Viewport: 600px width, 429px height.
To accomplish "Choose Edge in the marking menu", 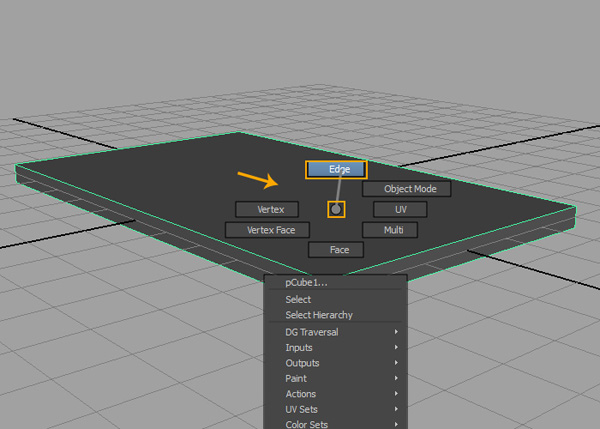I will point(336,170).
